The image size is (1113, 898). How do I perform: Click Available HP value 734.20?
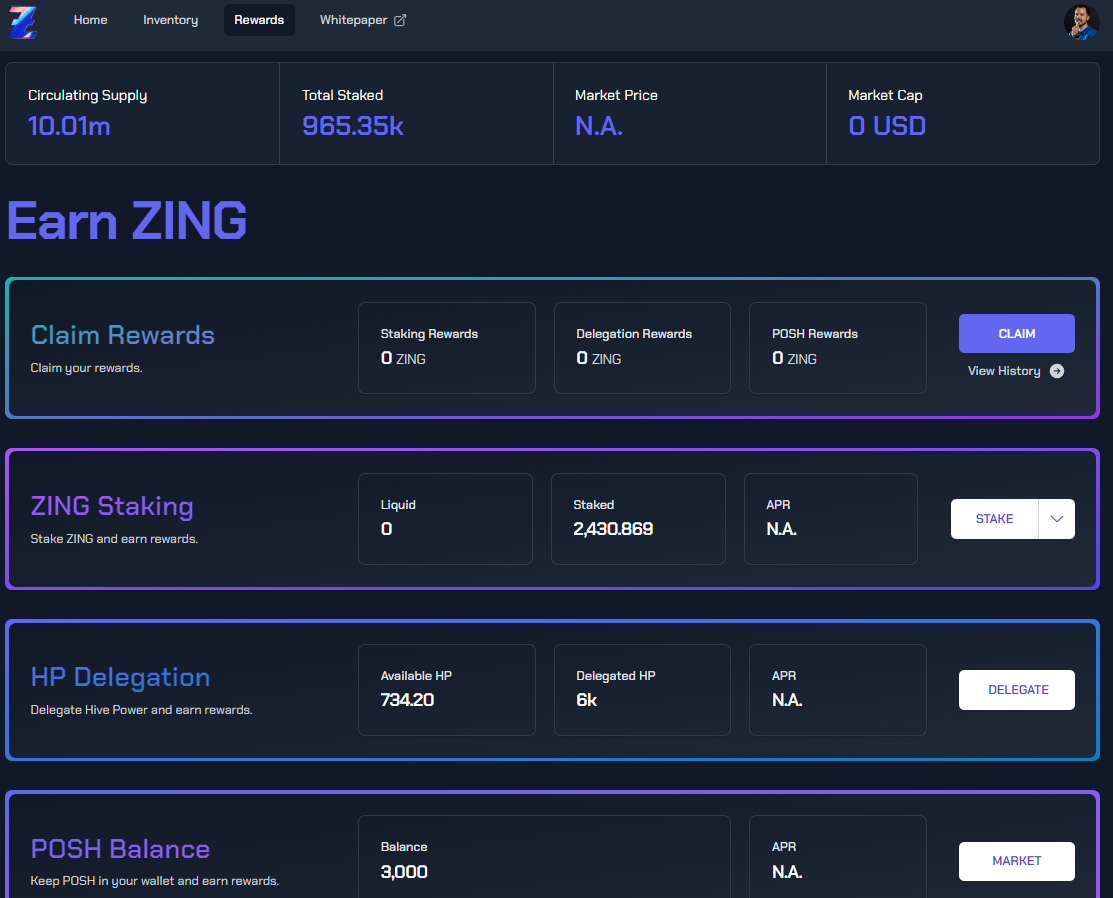click(407, 700)
